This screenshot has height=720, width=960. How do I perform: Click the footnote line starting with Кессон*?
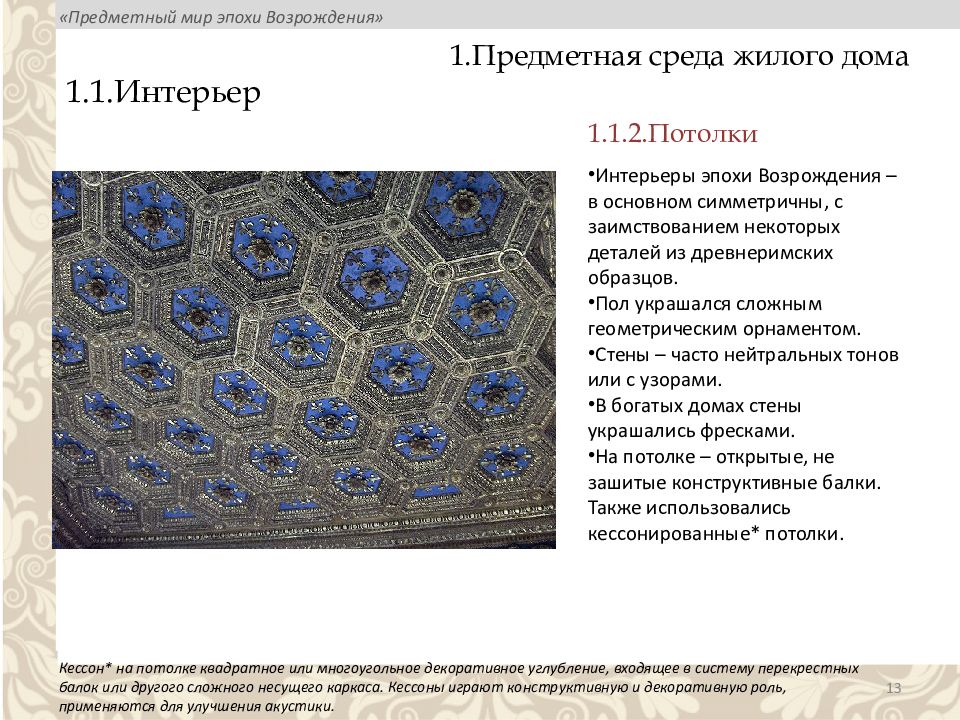[459, 668]
